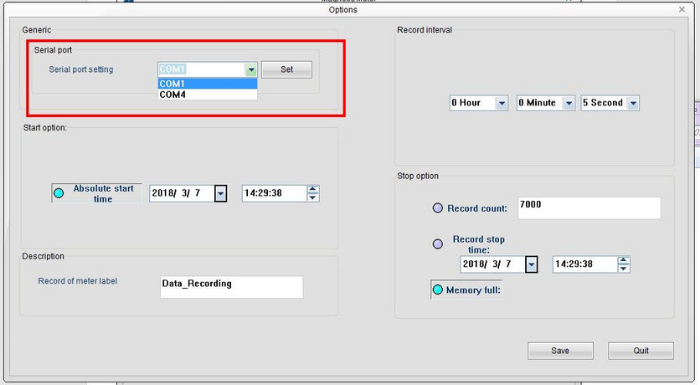Decrease start time with down stepper arrow

click(x=313, y=197)
